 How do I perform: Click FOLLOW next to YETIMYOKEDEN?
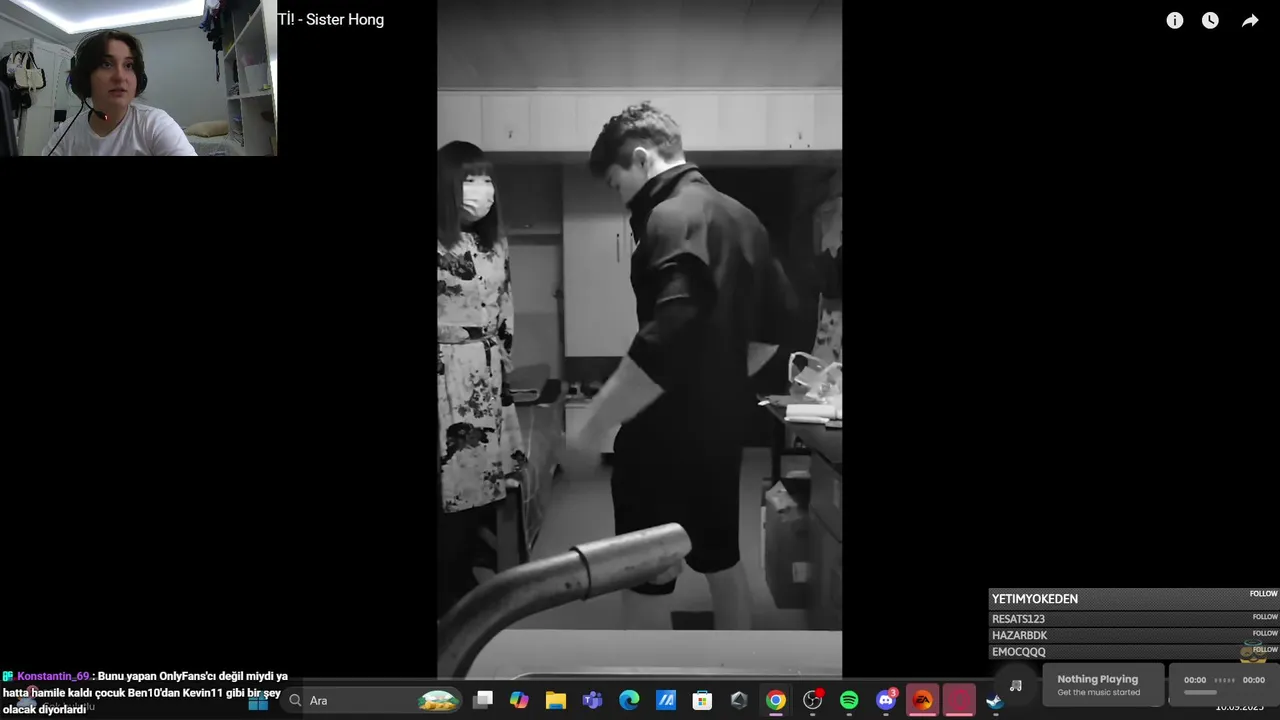point(1264,594)
